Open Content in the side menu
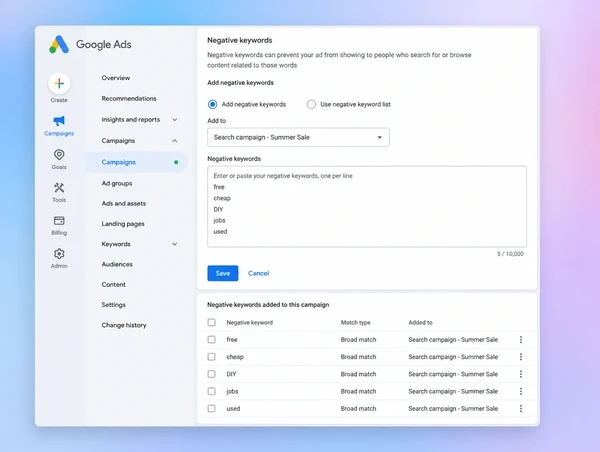Image resolution: width=600 pixels, height=452 pixels. (114, 284)
